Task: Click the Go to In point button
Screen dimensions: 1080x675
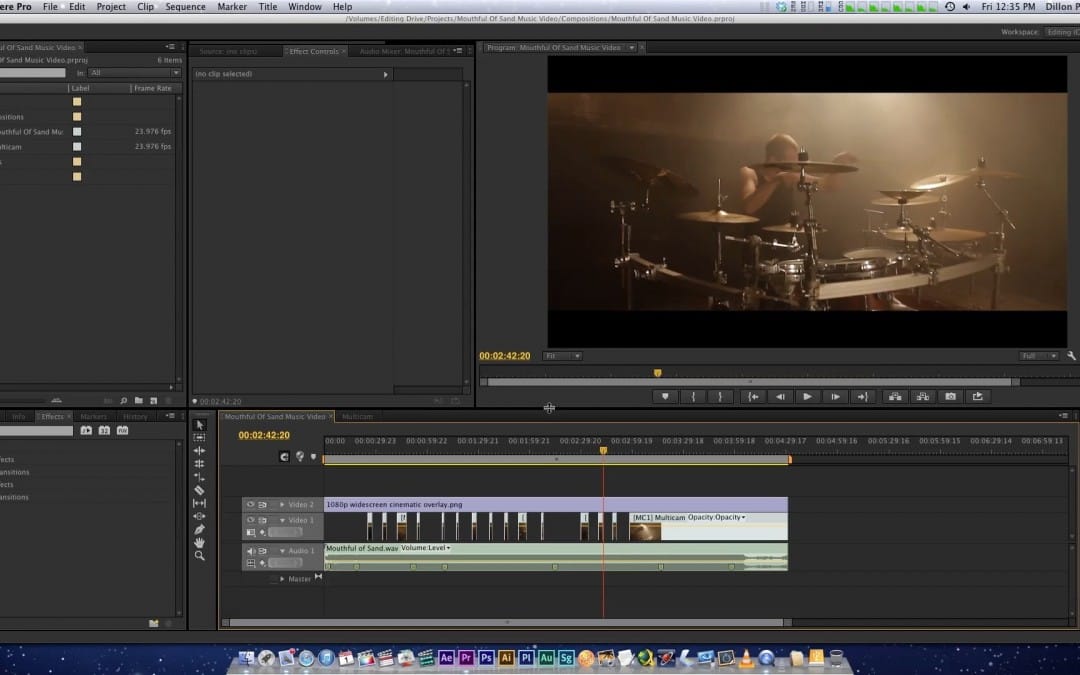Action: pos(754,397)
